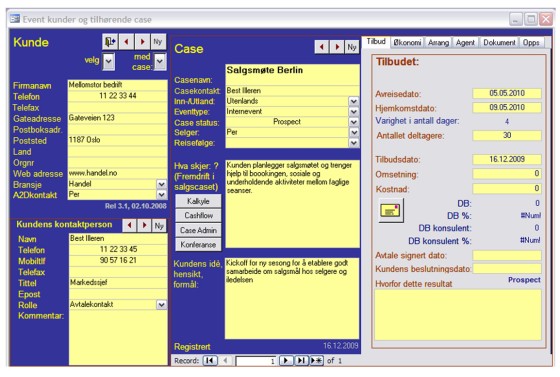Click the Hvorfor dette resultat text area

point(458,315)
